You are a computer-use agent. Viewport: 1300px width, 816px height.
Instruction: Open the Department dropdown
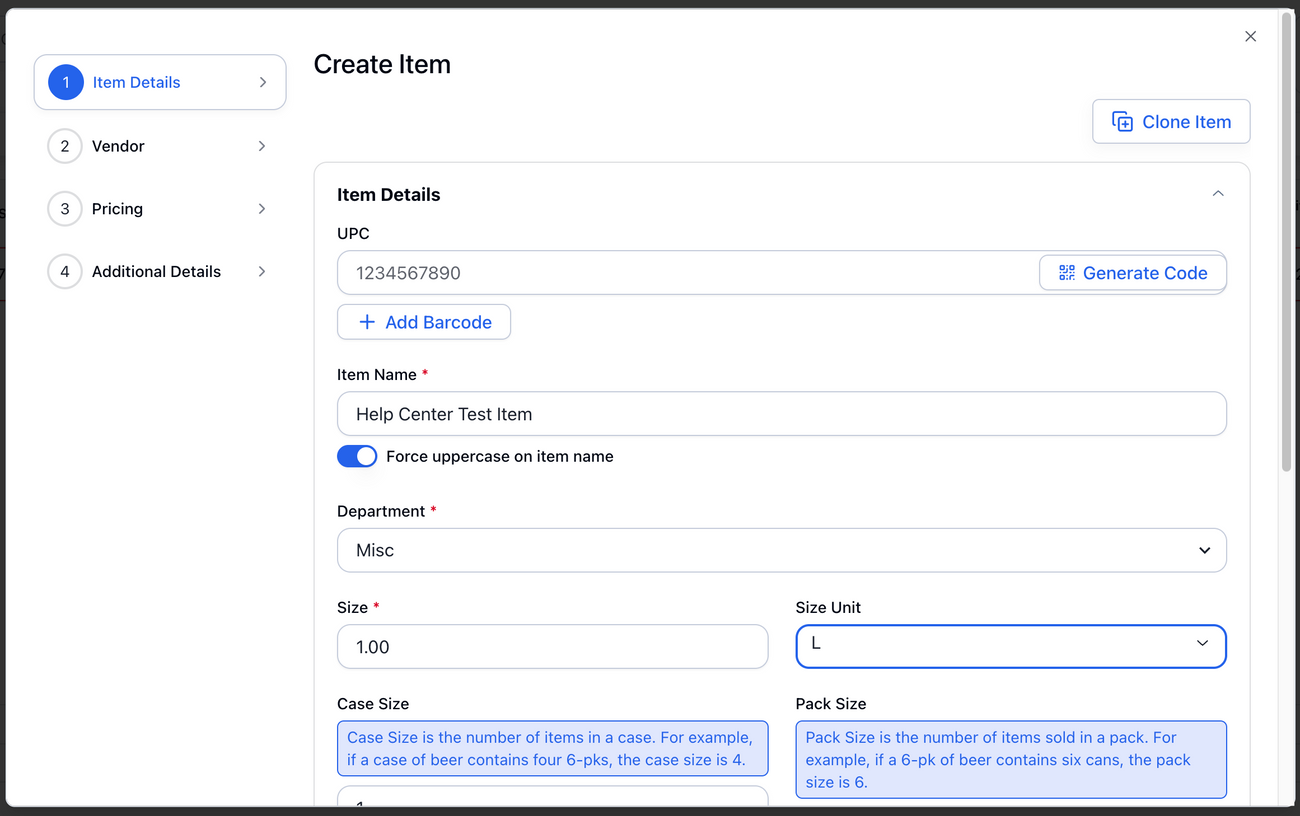[781, 550]
